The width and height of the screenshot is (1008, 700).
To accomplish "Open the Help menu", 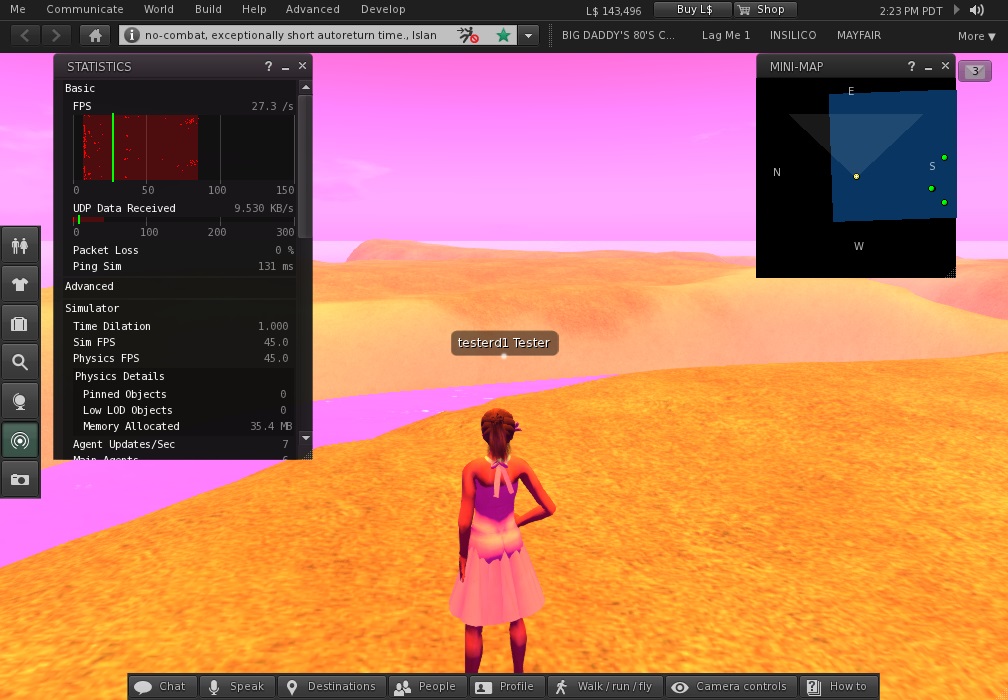I will (x=254, y=9).
